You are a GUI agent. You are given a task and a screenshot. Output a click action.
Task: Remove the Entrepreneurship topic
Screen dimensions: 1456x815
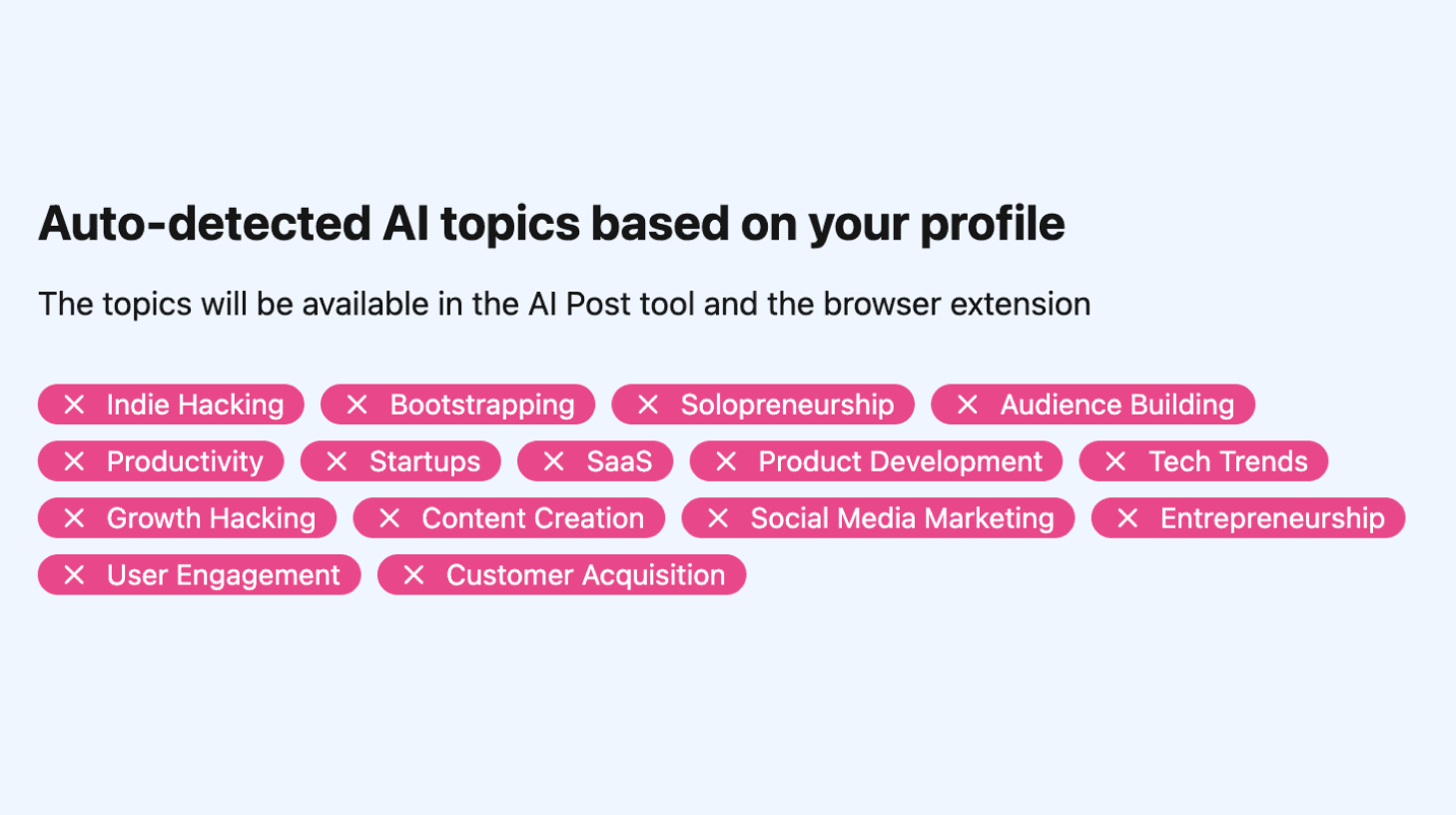[x=1127, y=518]
